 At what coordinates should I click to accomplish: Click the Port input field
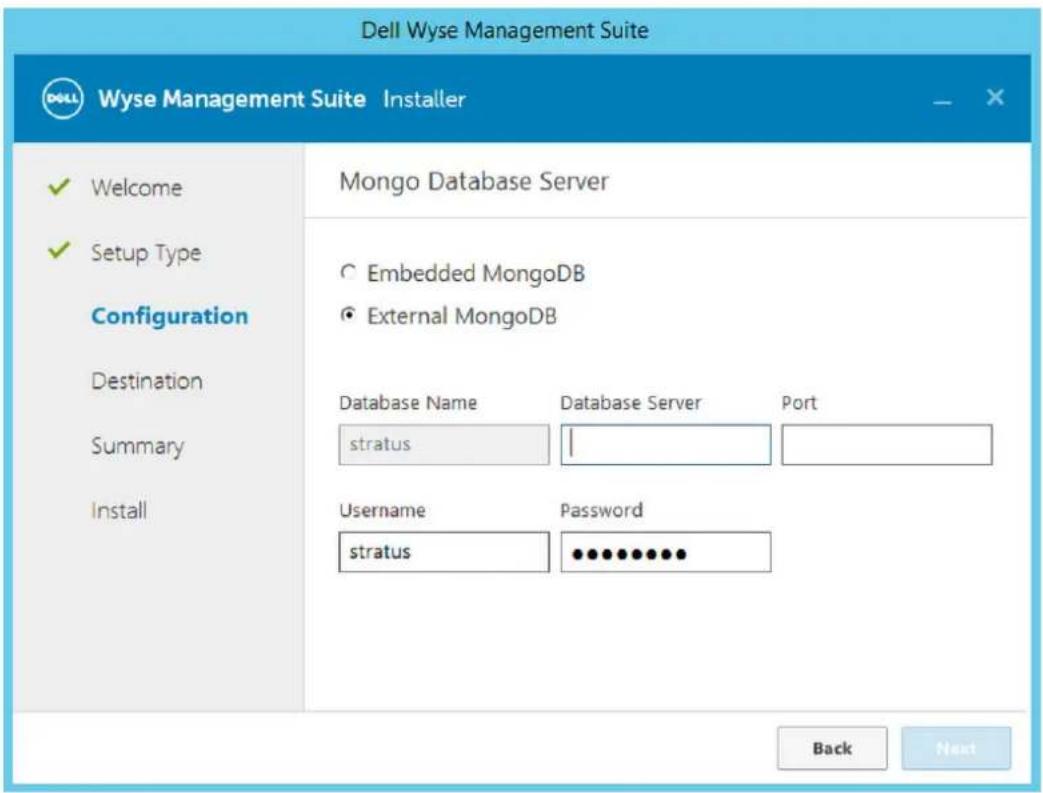pos(887,444)
